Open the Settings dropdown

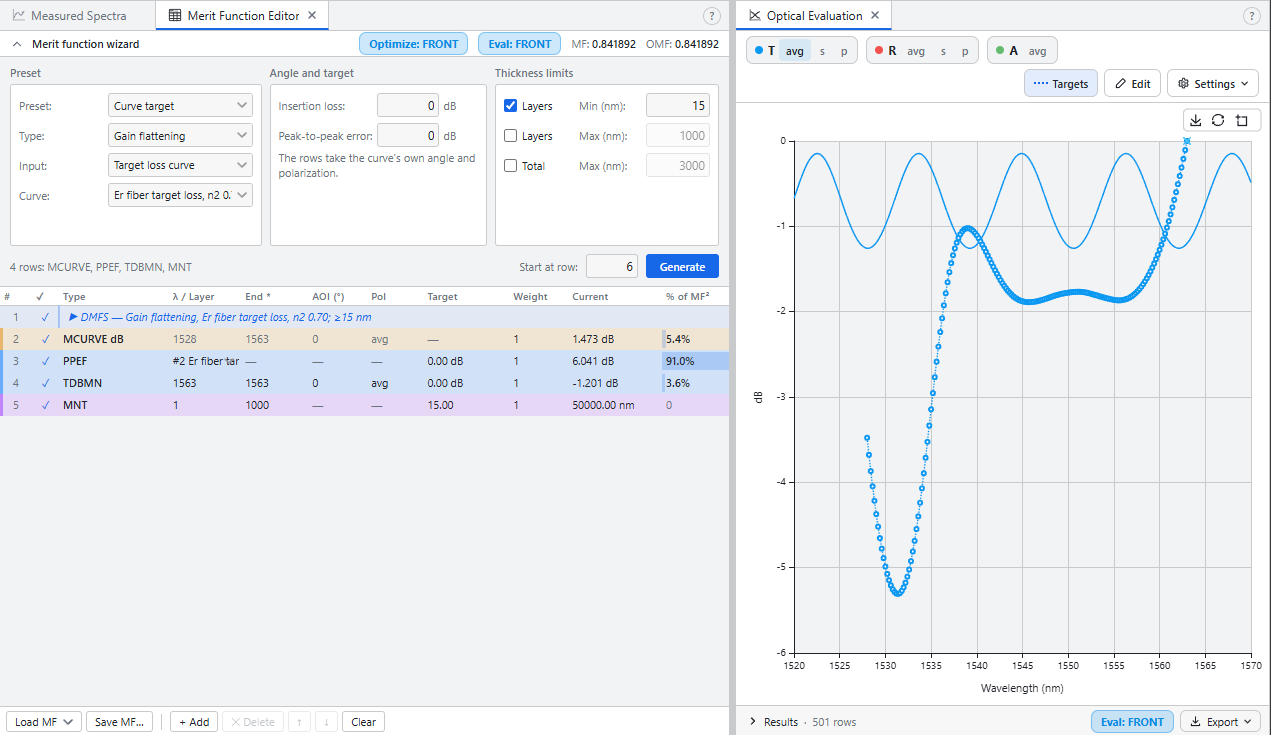pos(1212,83)
